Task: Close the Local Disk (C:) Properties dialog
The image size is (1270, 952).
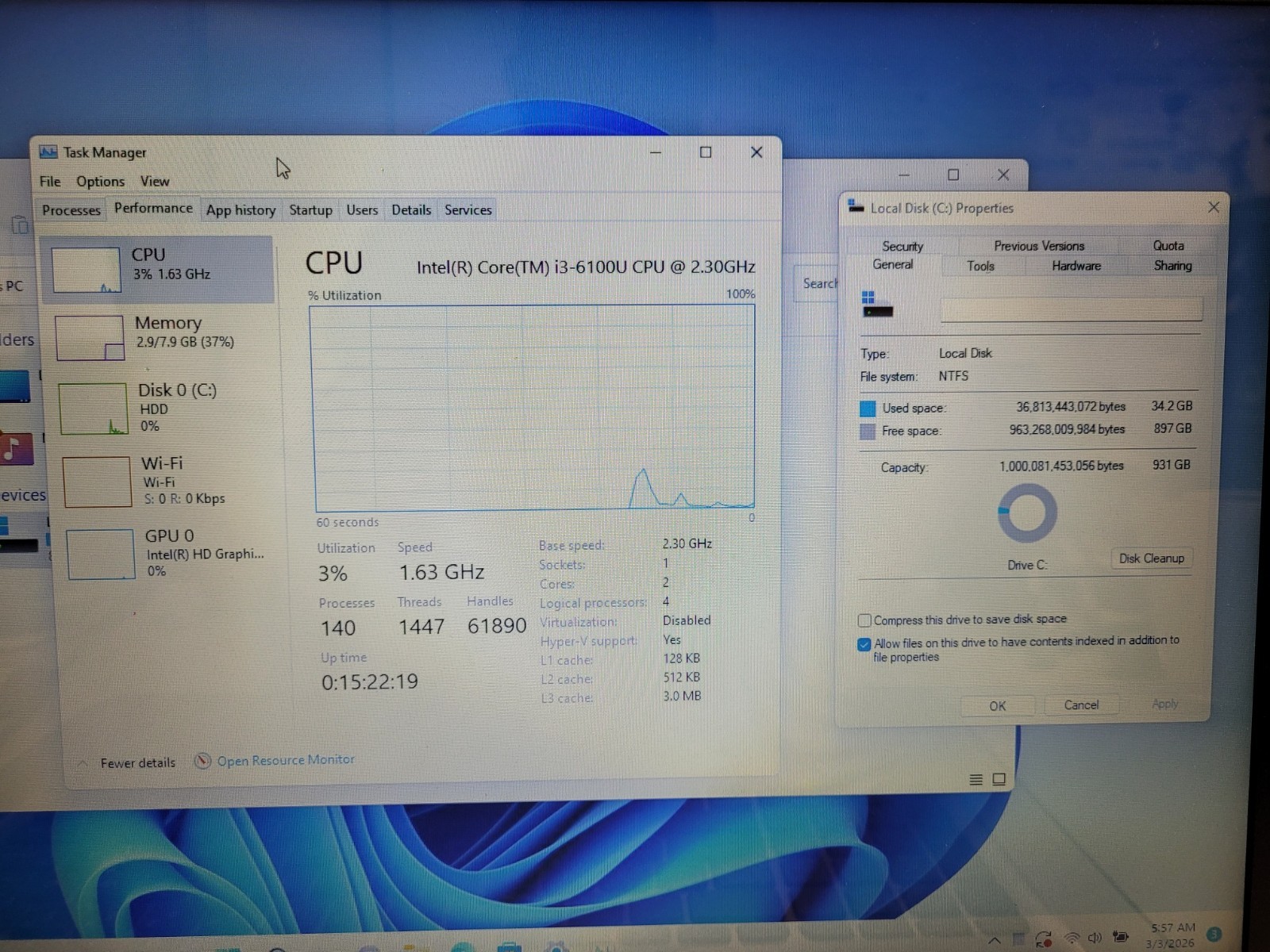Action: point(1214,207)
